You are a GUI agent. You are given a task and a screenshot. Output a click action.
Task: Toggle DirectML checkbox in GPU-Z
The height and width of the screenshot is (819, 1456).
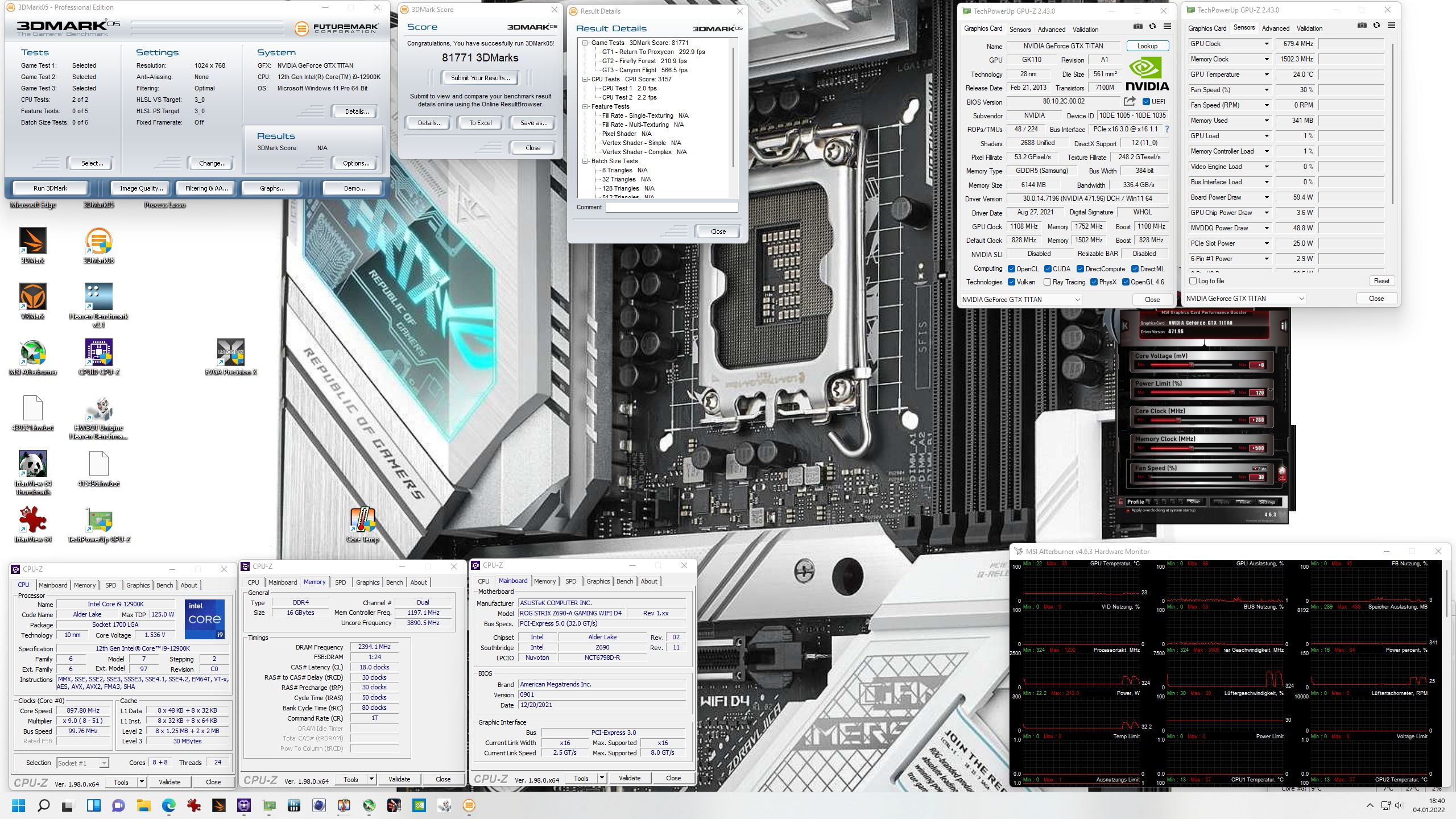pos(1135,269)
